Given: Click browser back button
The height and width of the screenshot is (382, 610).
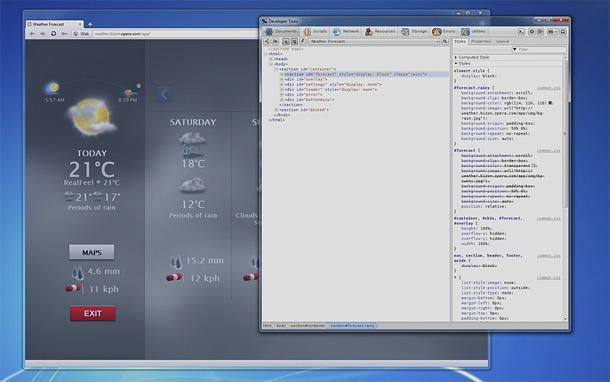Looking at the screenshot, I should click(32, 34).
